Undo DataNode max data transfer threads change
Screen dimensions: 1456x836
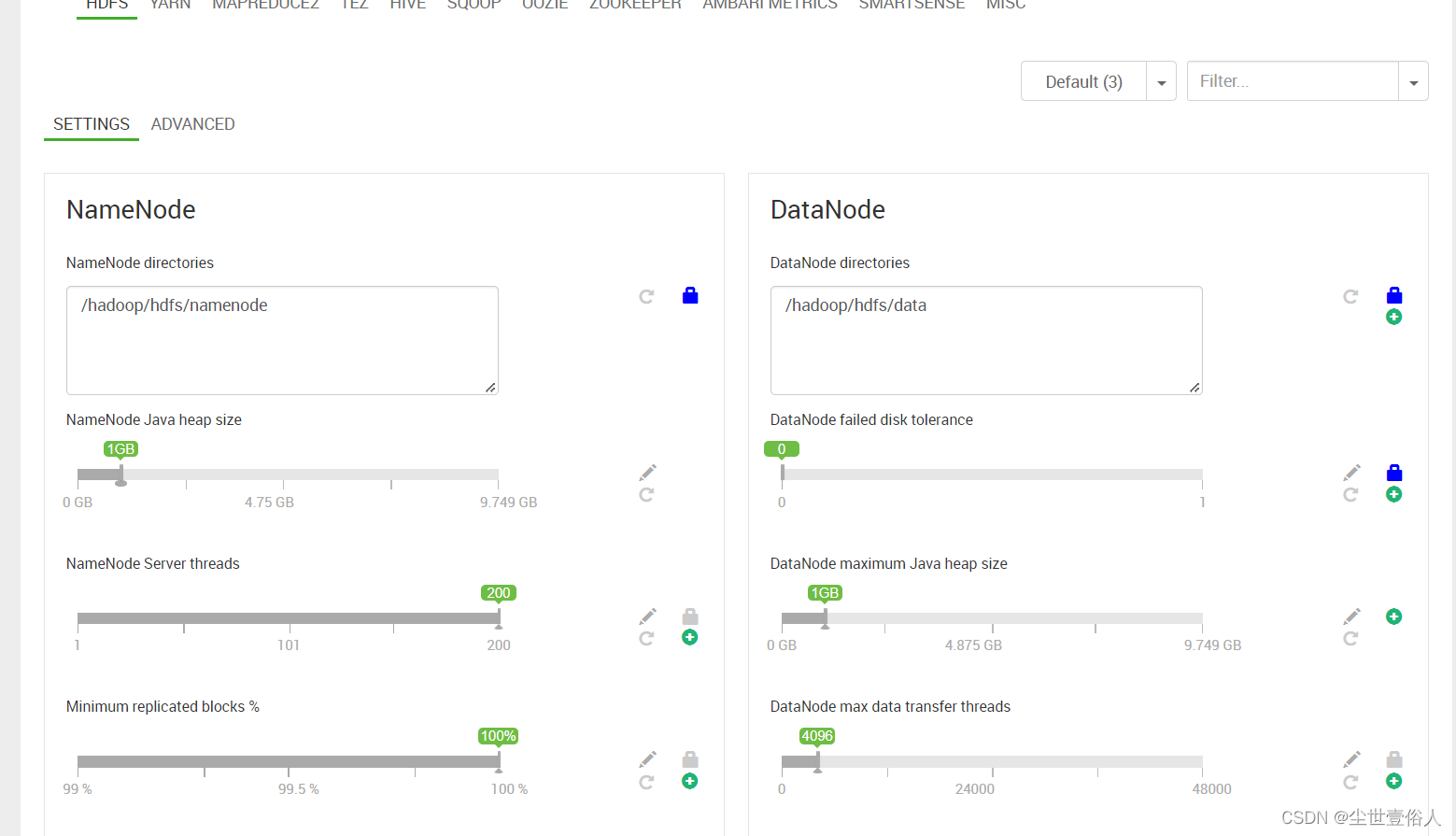[1350, 782]
